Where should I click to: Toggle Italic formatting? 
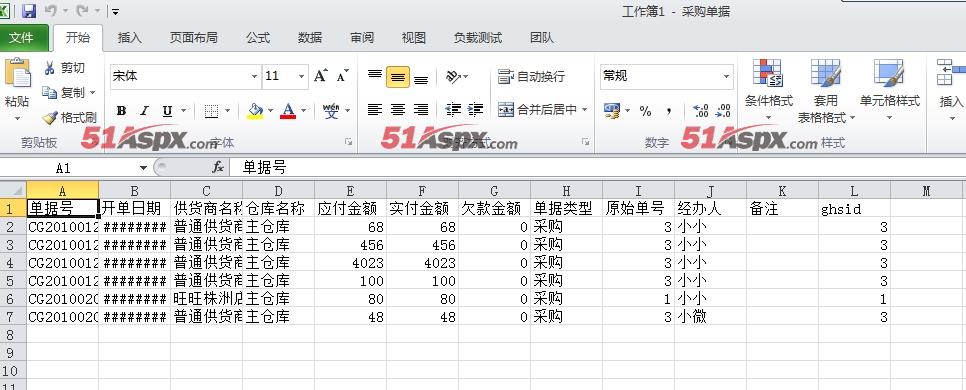(x=144, y=111)
